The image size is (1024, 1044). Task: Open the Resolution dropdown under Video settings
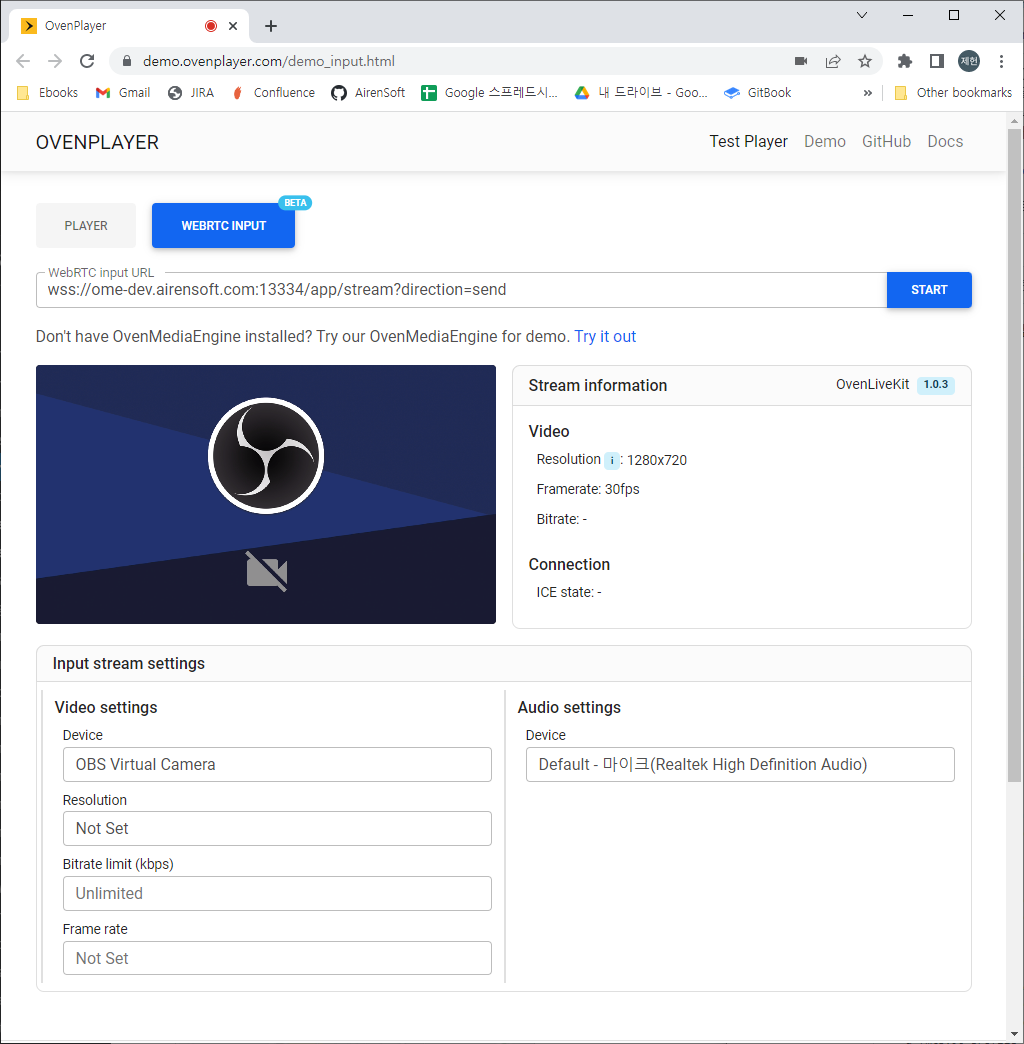(x=277, y=828)
